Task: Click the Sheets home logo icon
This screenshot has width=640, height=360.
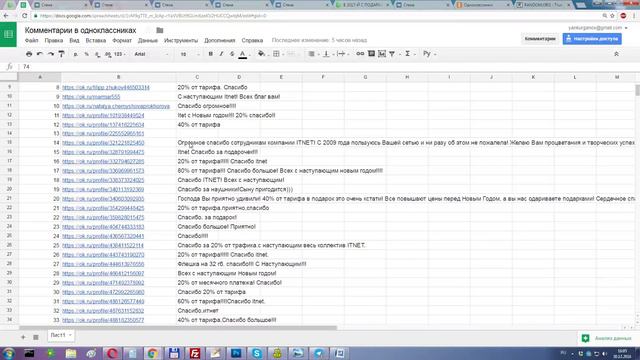Action: pyautogui.click(x=8, y=34)
